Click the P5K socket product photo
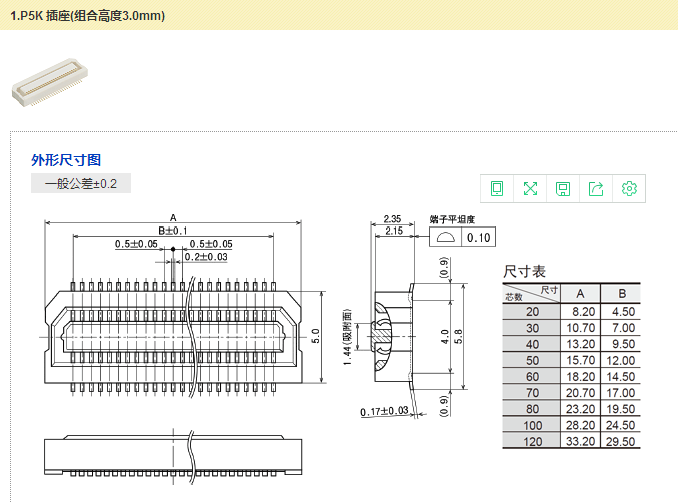 (x=50, y=78)
